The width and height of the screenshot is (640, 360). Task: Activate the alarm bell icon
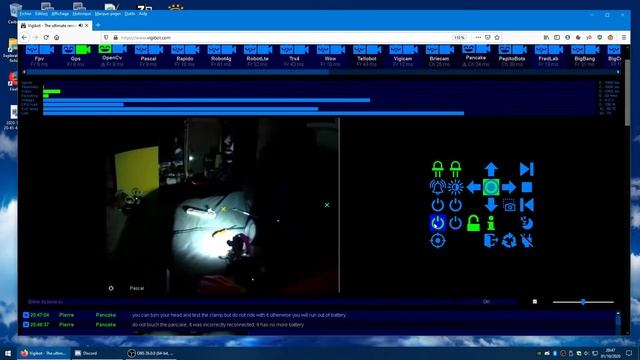(438, 187)
